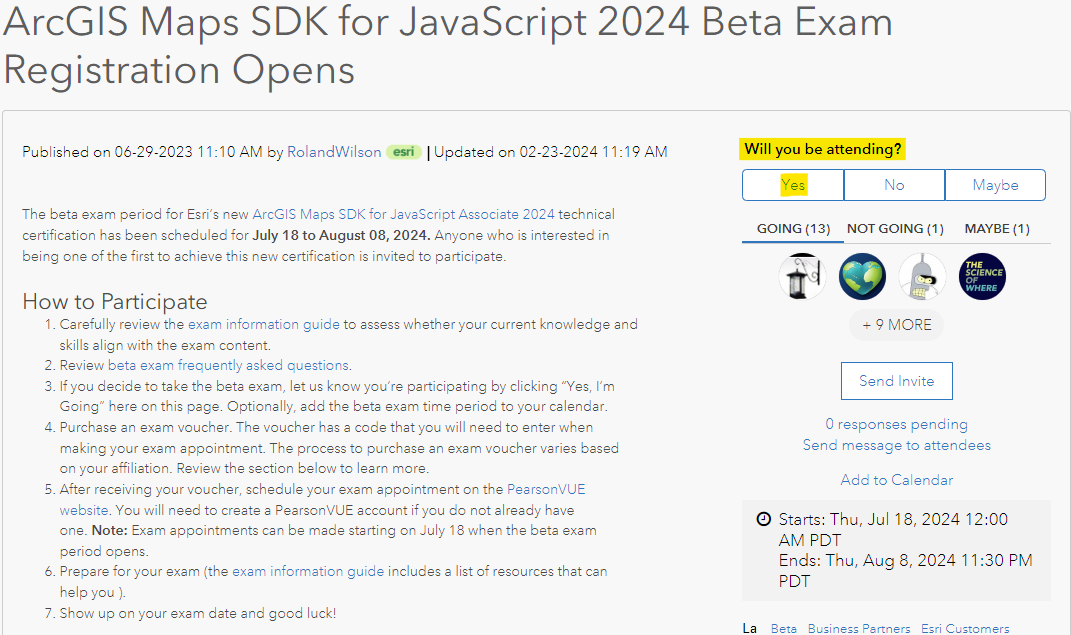Click the robot avatar attendee
Viewport: 1071px width, 635px height.
click(922, 276)
